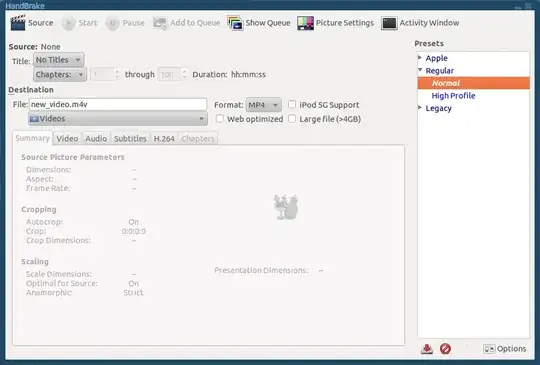Open the Source clapperboard button
This screenshot has height=365, width=540.
point(32,23)
